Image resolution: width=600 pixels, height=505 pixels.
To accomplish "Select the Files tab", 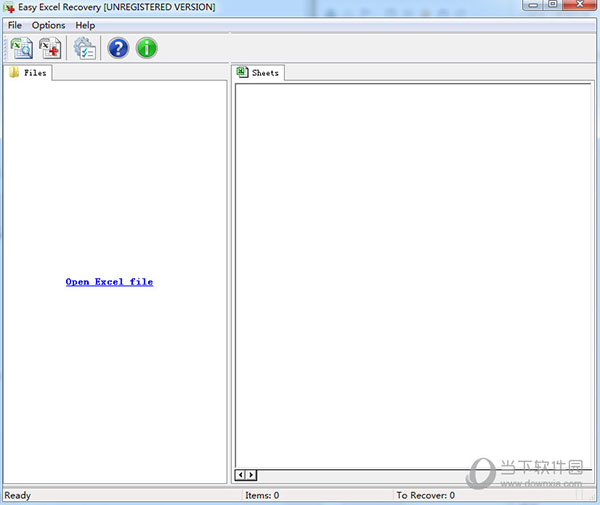I will pyautogui.click(x=28, y=73).
